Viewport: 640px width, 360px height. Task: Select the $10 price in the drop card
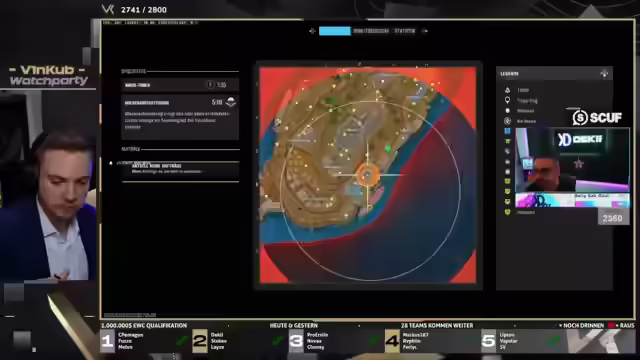click(217, 102)
